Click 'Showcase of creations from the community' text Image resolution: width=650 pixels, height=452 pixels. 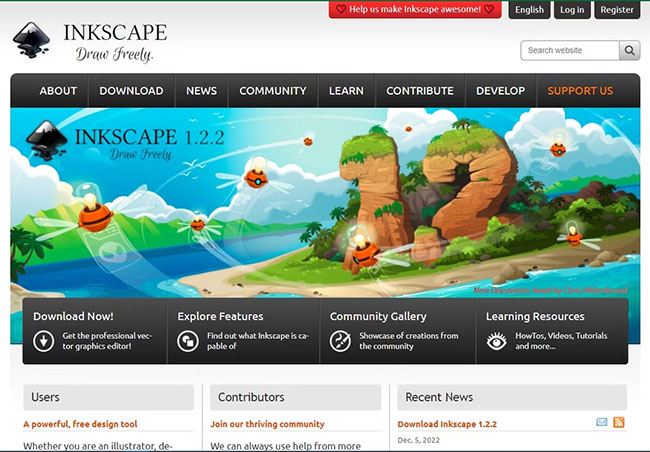point(409,341)
